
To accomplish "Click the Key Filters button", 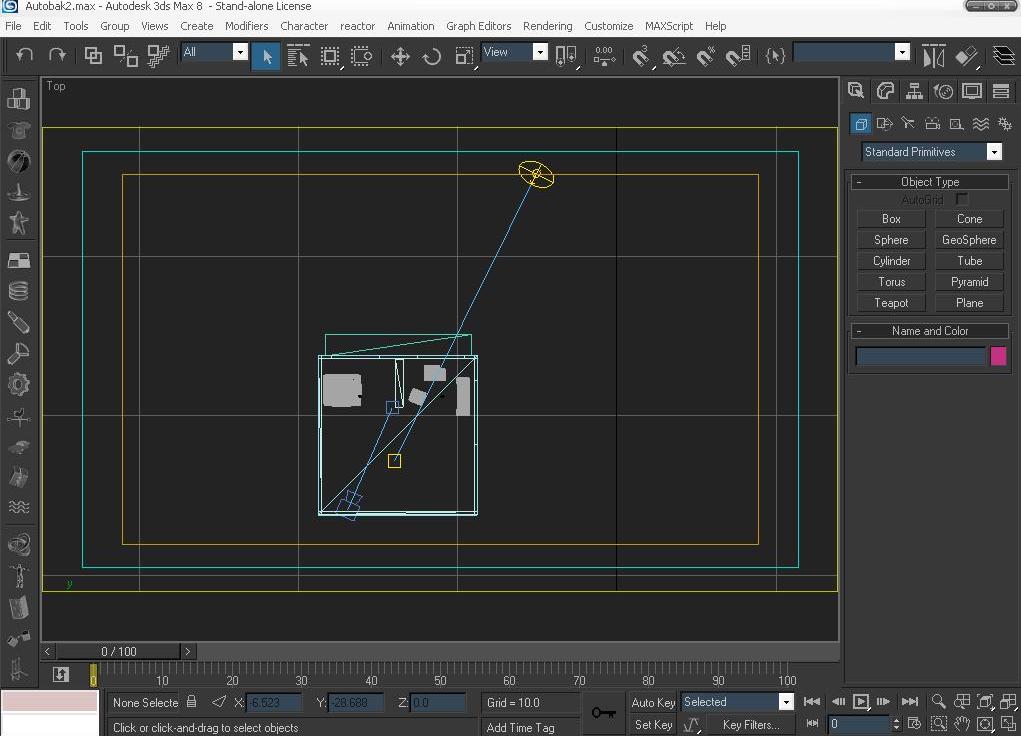I will [x=749, y=725].
